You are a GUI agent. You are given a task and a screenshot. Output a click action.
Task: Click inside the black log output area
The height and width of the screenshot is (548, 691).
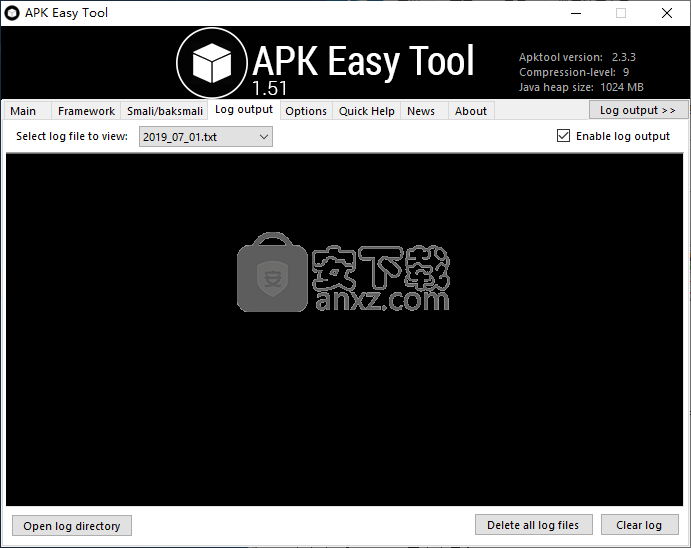click(344, 330)
